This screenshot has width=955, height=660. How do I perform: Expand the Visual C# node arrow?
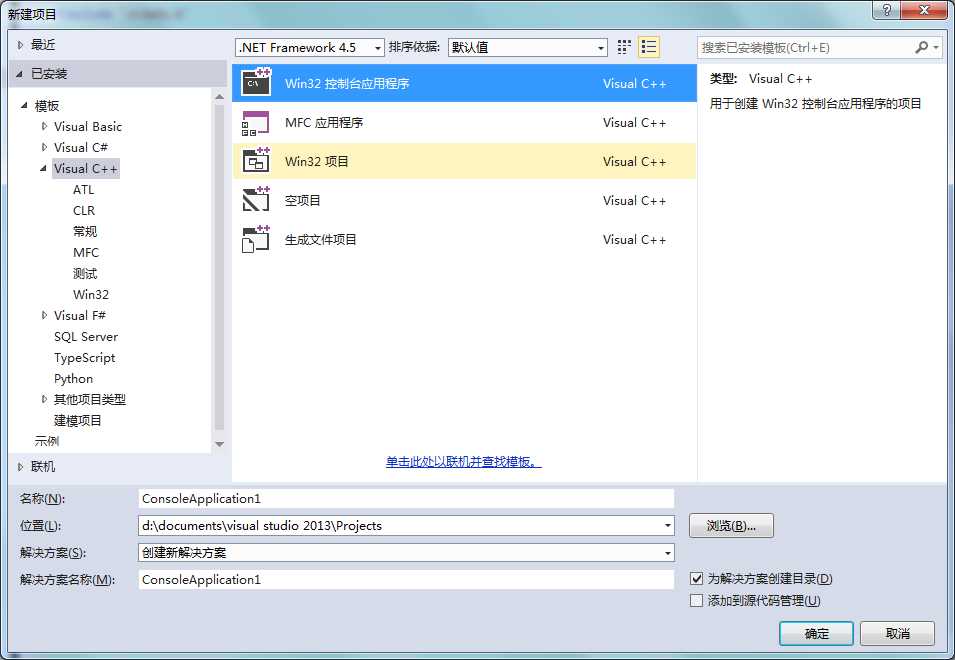click(x=44, y=147)
